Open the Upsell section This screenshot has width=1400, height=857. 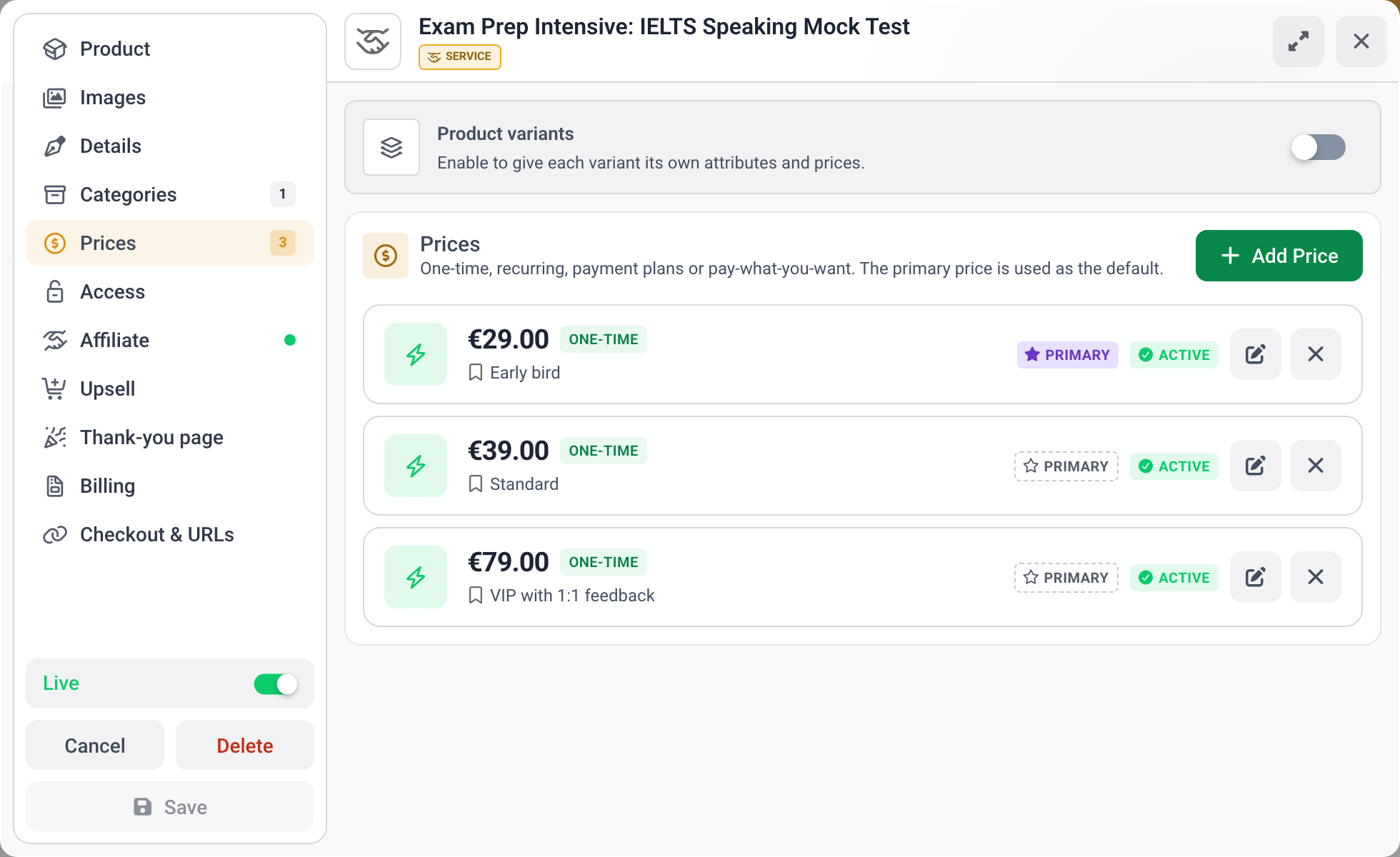170,389
